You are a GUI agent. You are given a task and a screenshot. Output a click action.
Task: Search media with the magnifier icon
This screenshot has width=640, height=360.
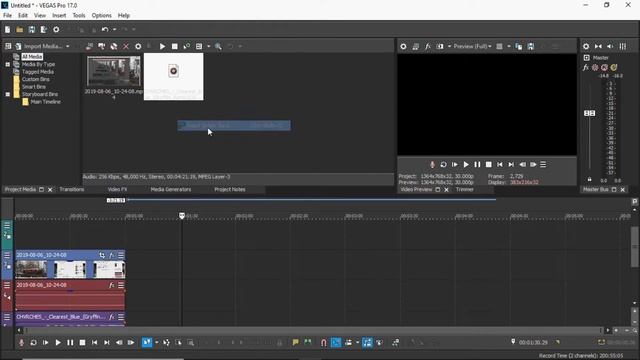218,46
